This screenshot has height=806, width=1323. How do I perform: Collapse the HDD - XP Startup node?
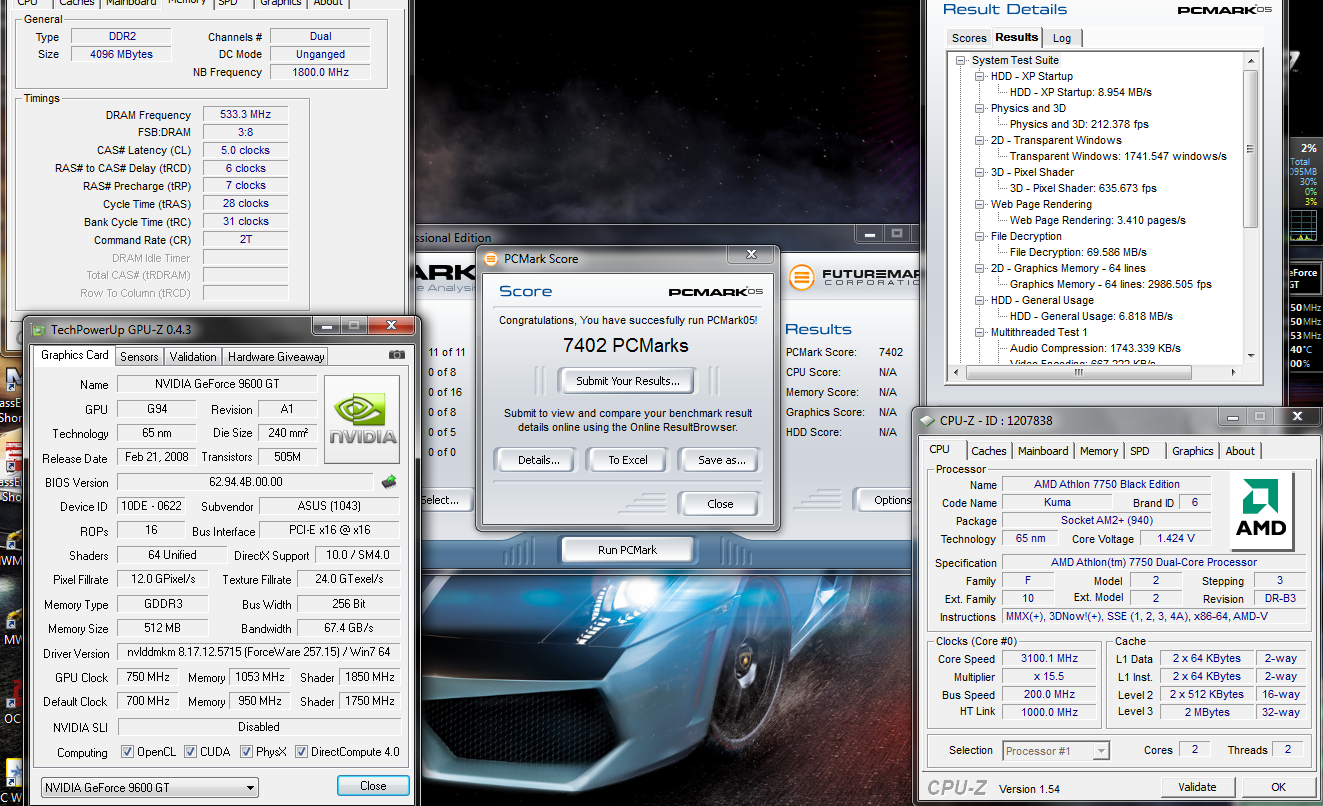(x=980, y=76)
